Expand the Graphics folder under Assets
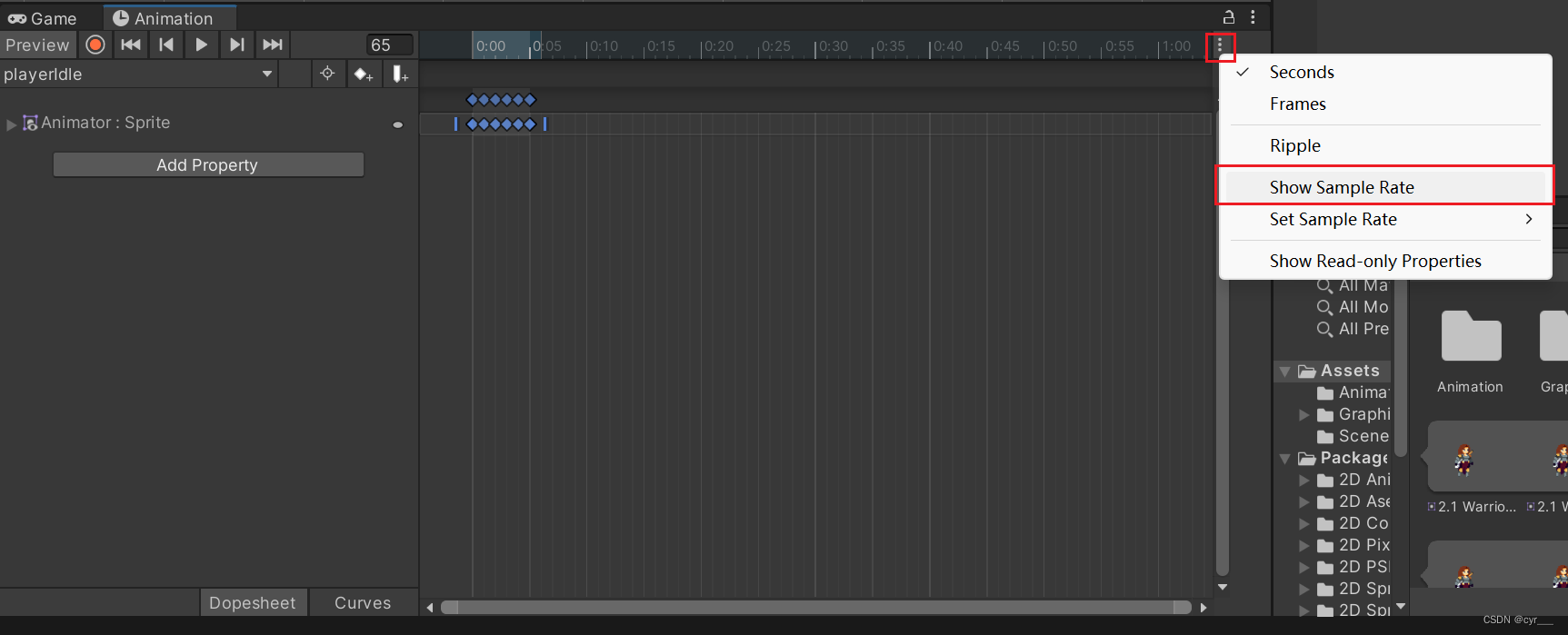 (1304, 415)
